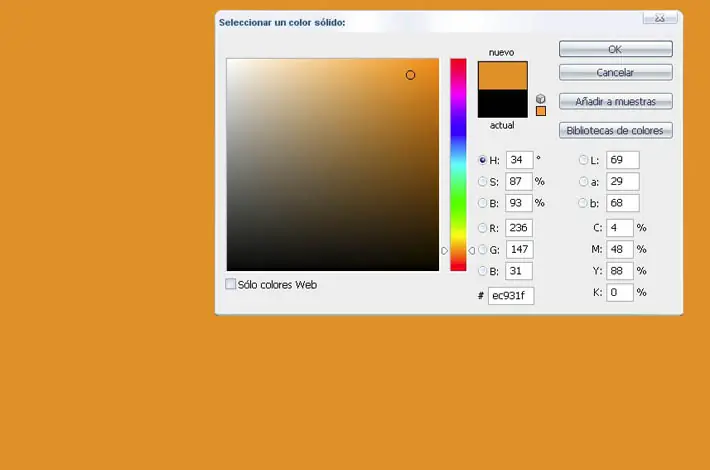Click the actual black color swatch

tap(503, 104)
